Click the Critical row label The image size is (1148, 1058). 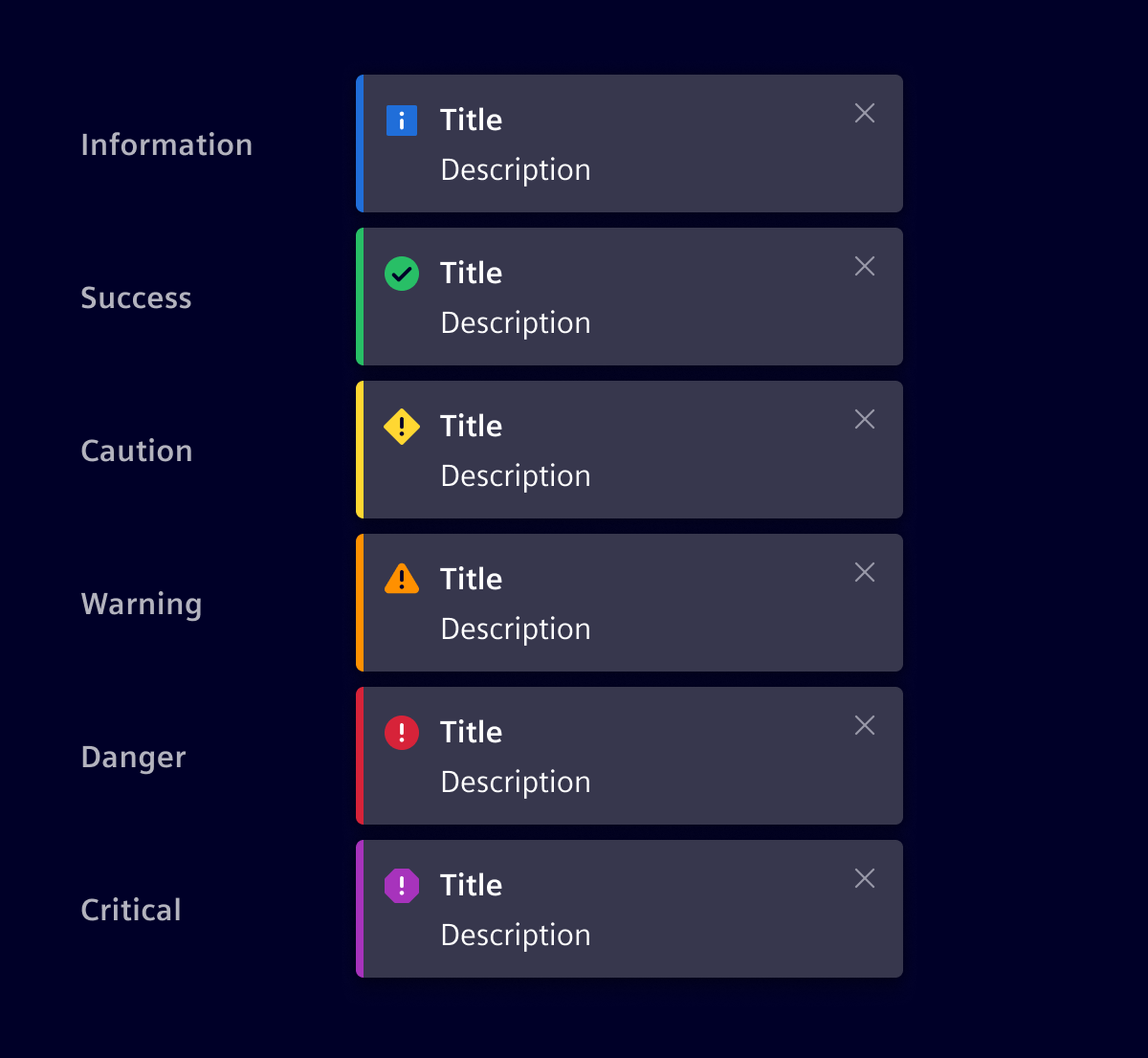131,910
